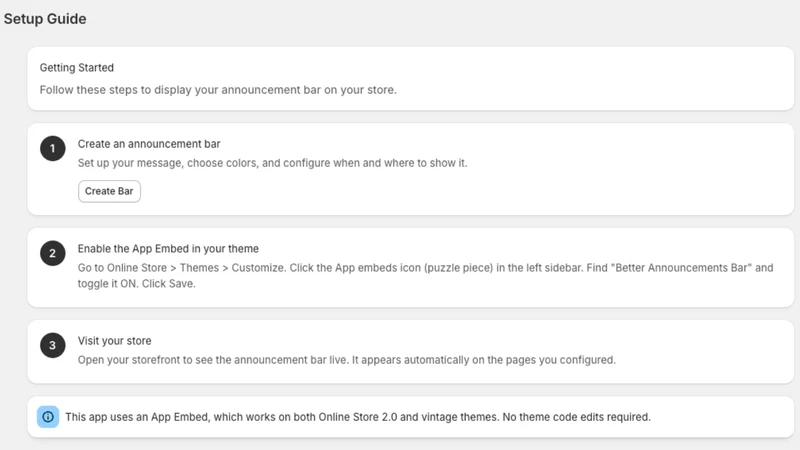Screen dimensions: 800x450
Task: Click the Follow these steps description text
Action: pyautogui.click(x=218, y=90)
